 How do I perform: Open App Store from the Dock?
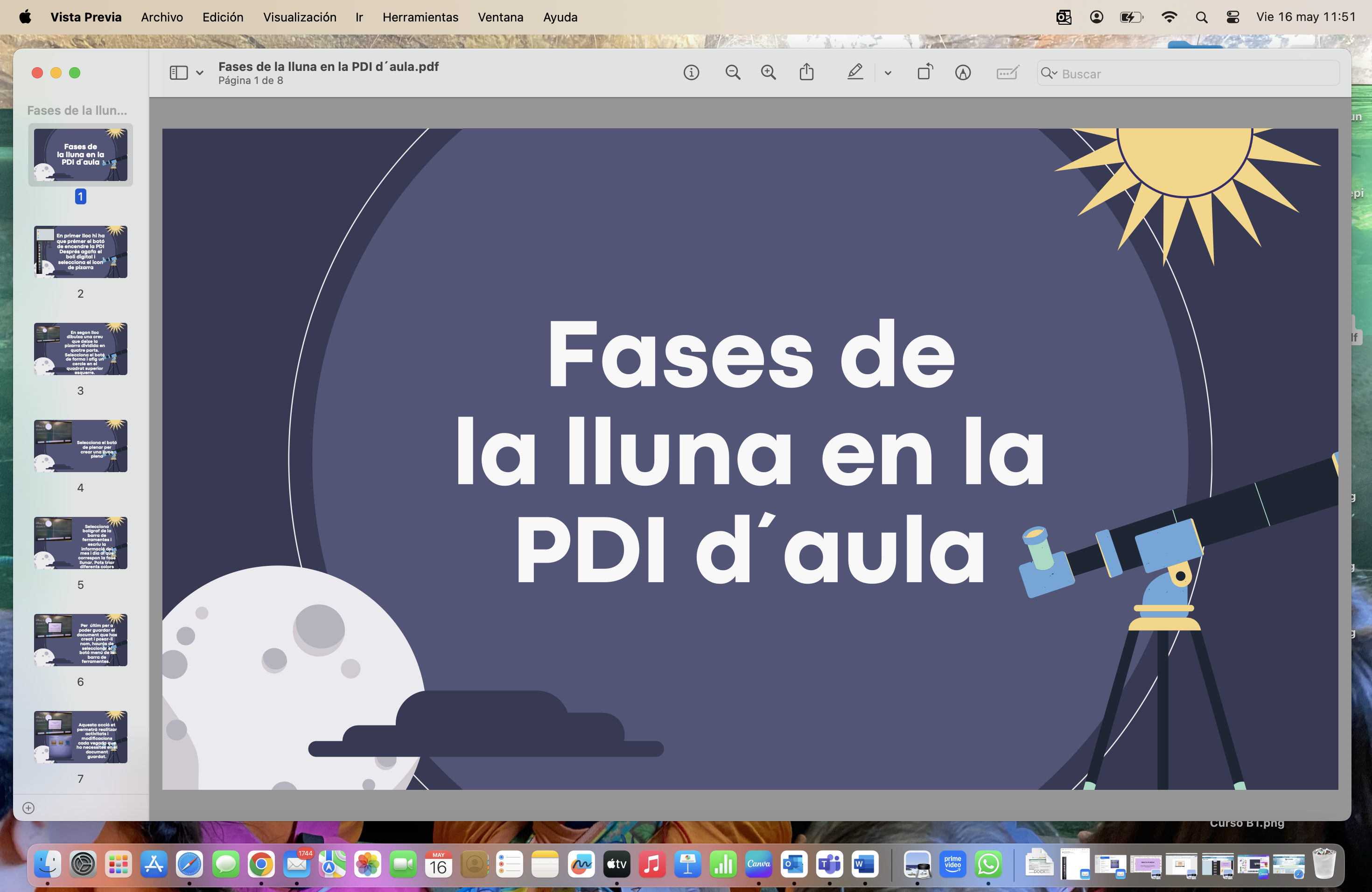tap(154, 864)
